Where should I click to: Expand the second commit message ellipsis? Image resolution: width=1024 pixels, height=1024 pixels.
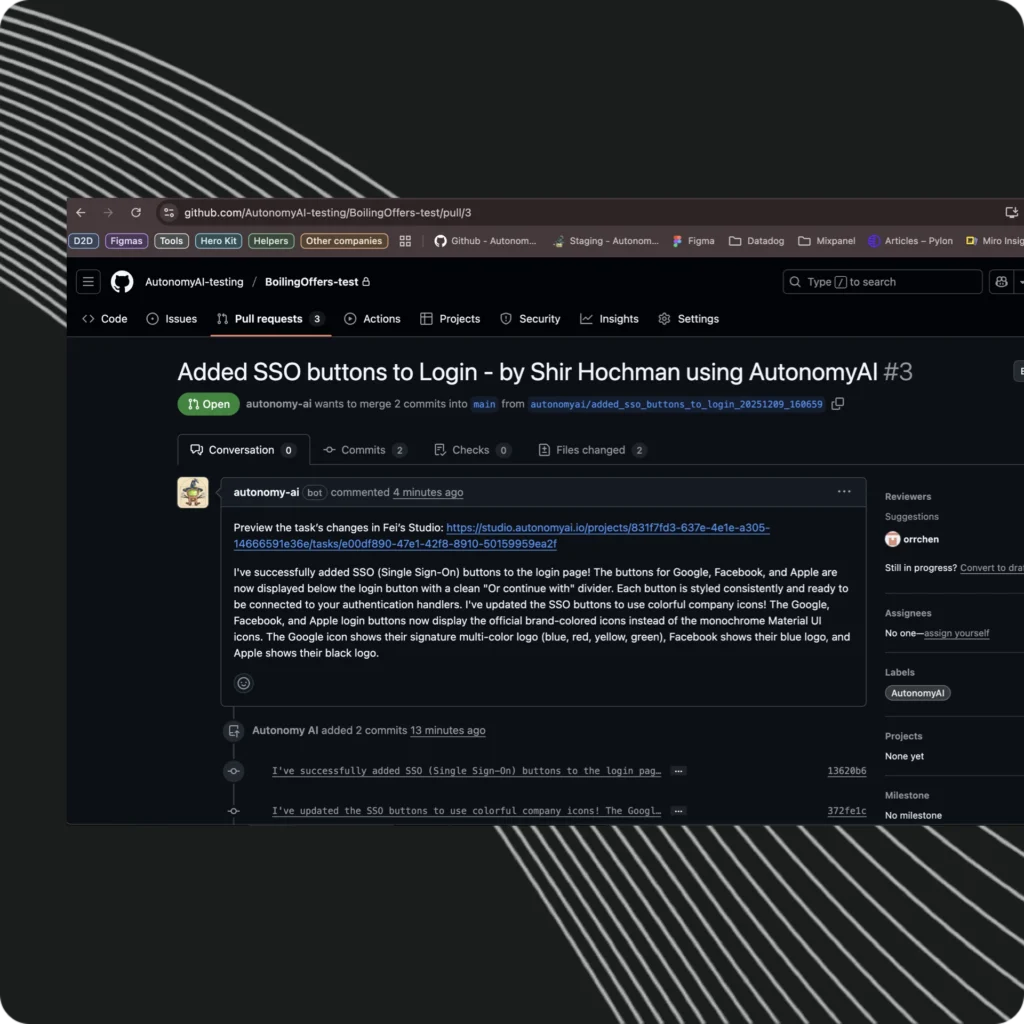coord(679,811)
